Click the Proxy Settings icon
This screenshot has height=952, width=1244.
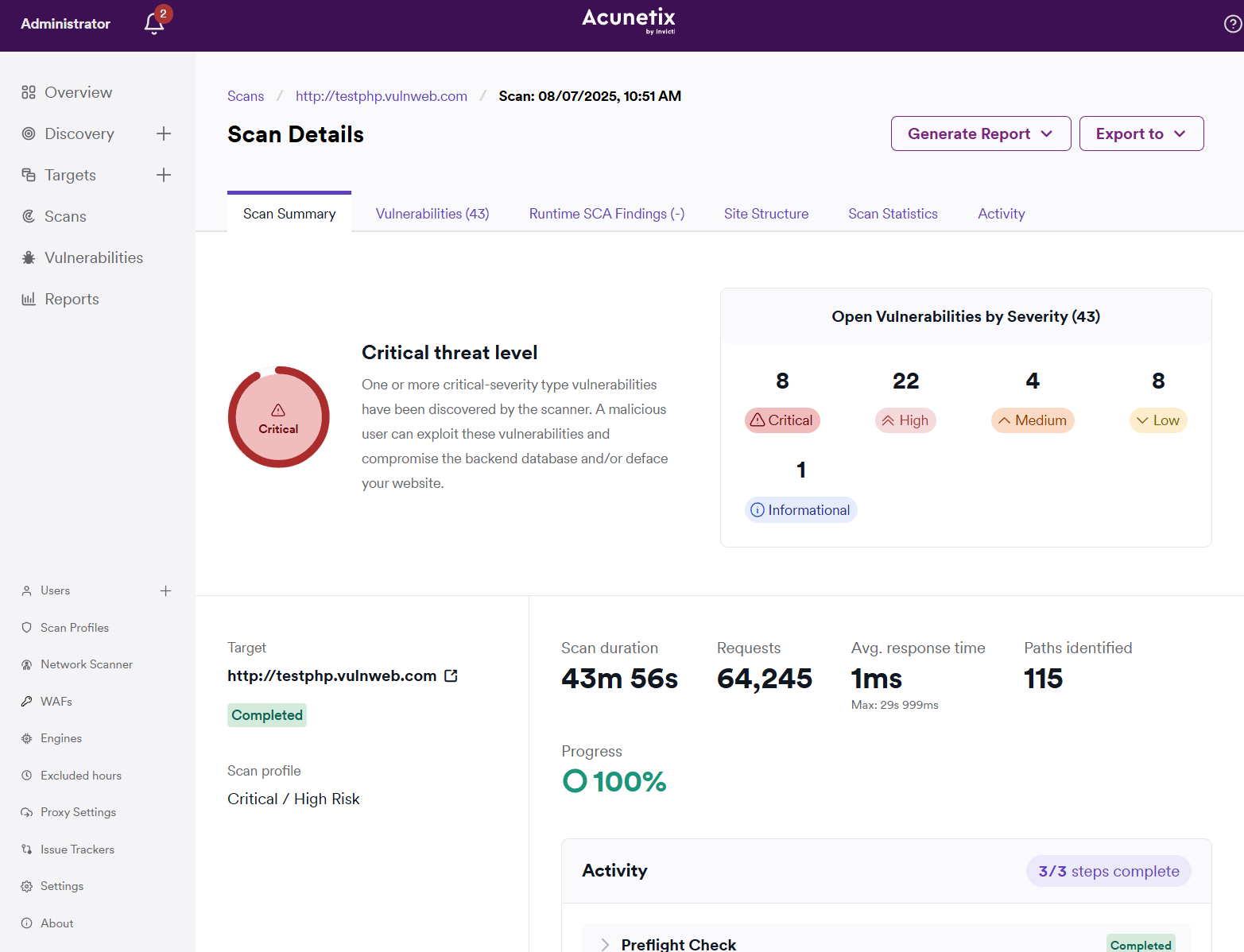26,812
